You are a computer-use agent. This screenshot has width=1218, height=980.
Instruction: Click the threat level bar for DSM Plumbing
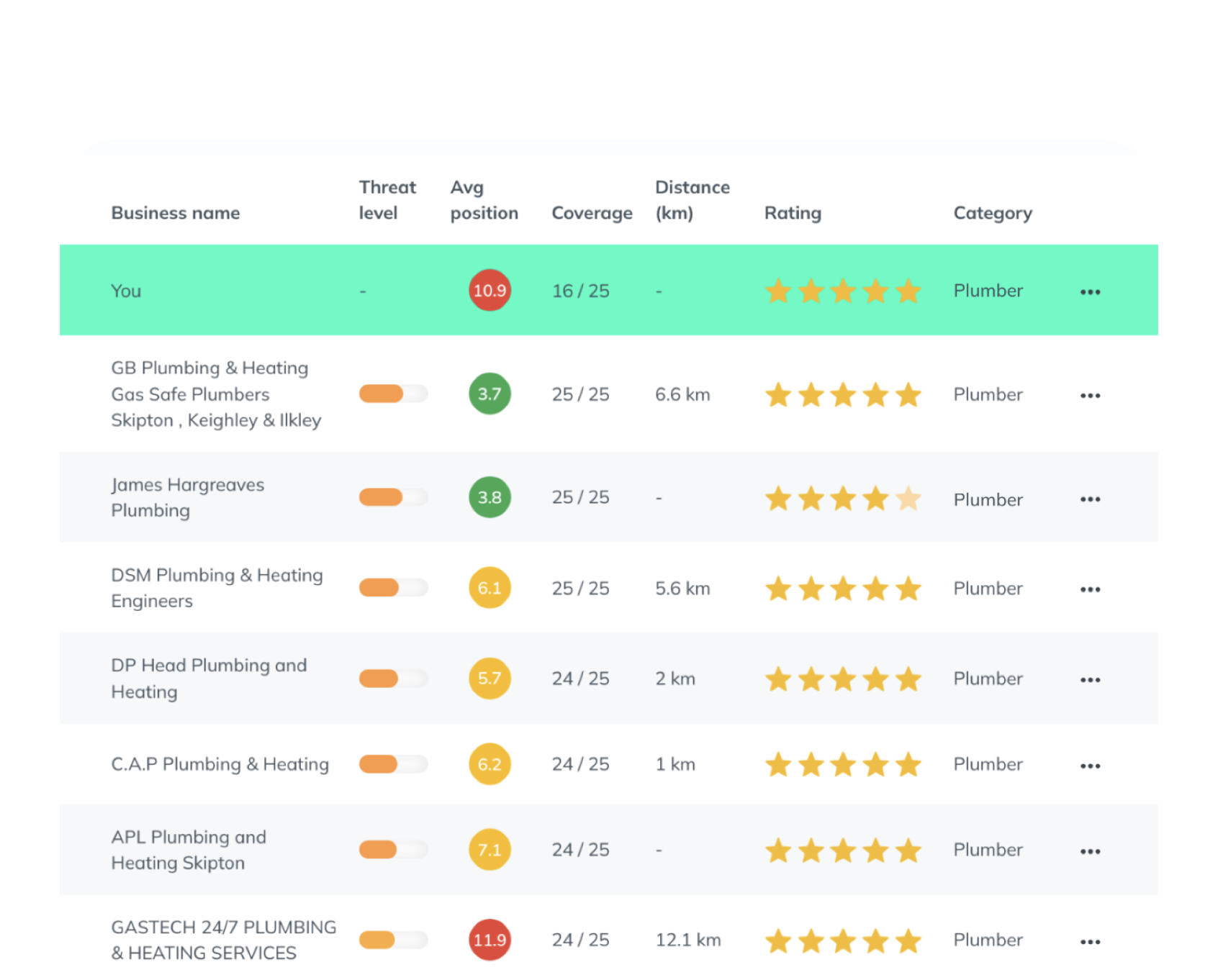[x=393, y=588]
